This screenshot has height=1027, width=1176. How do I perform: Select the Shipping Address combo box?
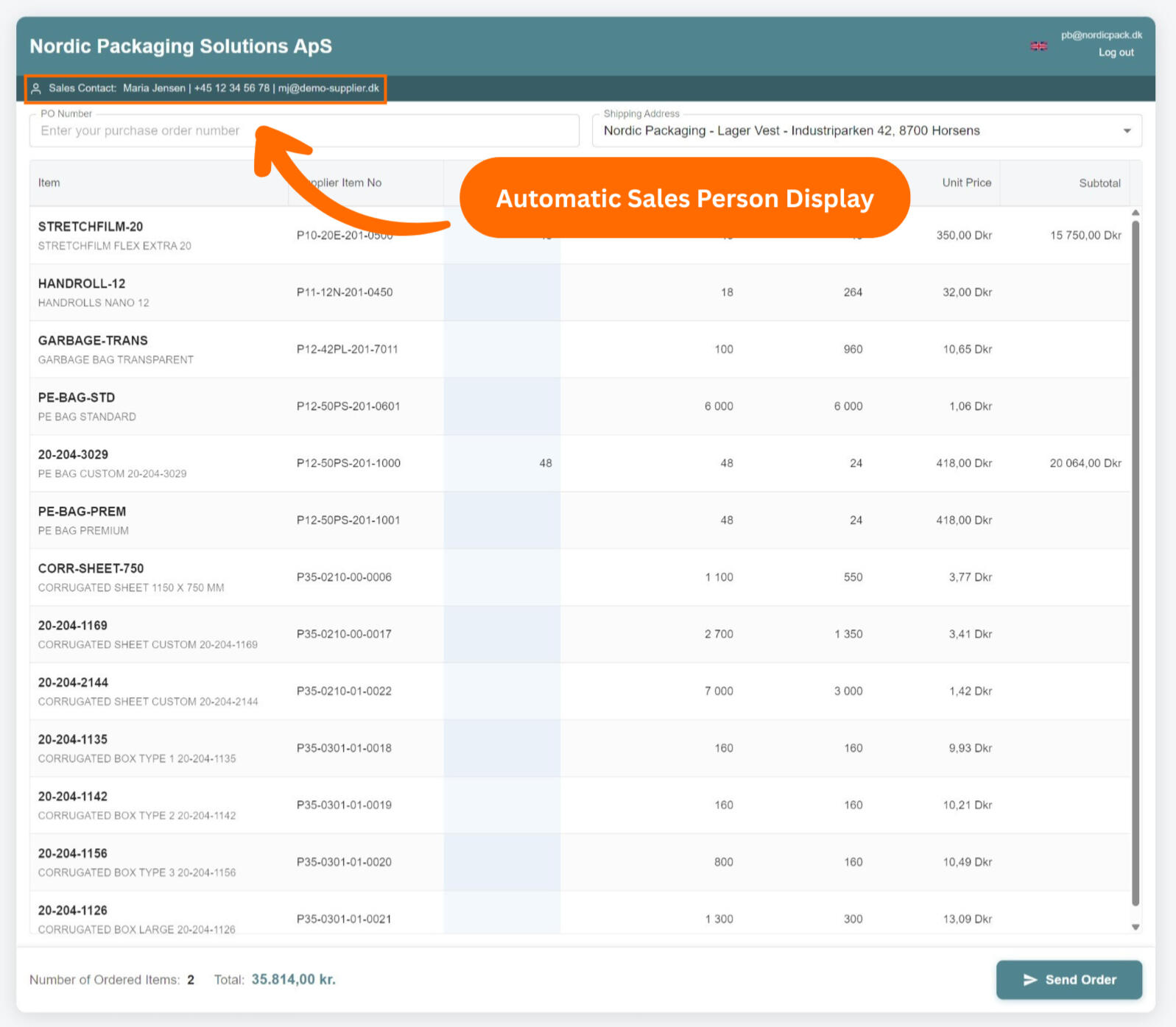pos(854,131)
